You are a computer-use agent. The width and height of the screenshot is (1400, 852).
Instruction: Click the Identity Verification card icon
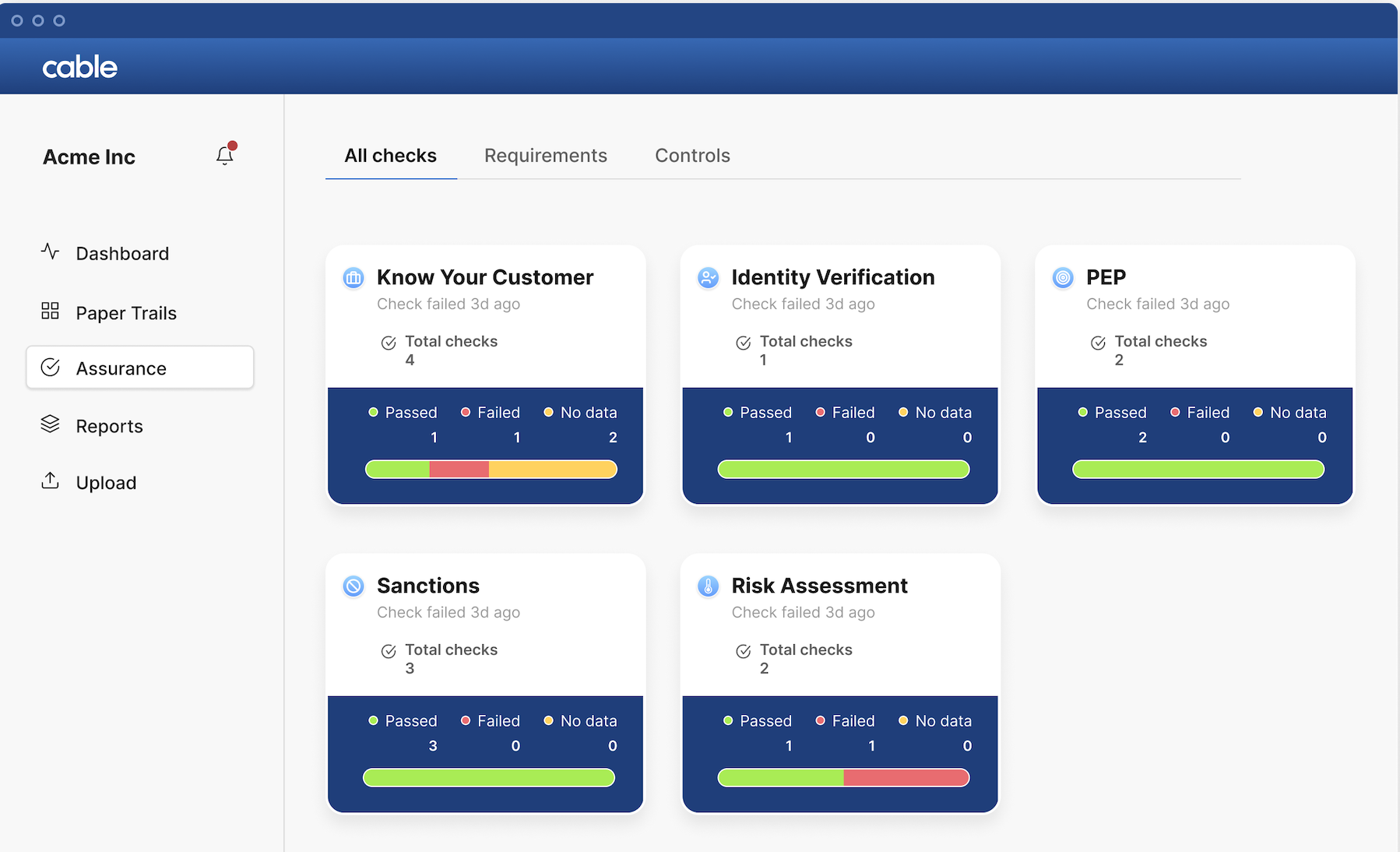tap(708, 277)
